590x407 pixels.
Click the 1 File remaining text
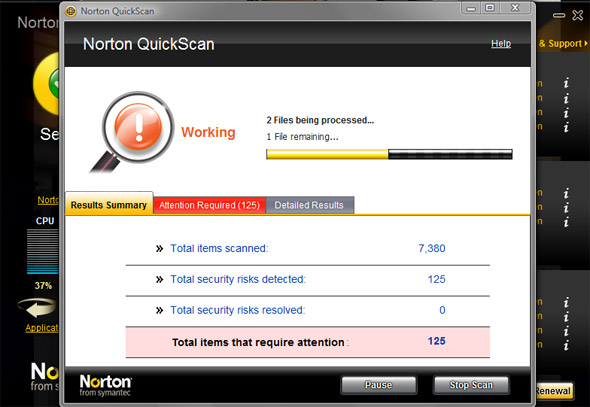point(303,137)
